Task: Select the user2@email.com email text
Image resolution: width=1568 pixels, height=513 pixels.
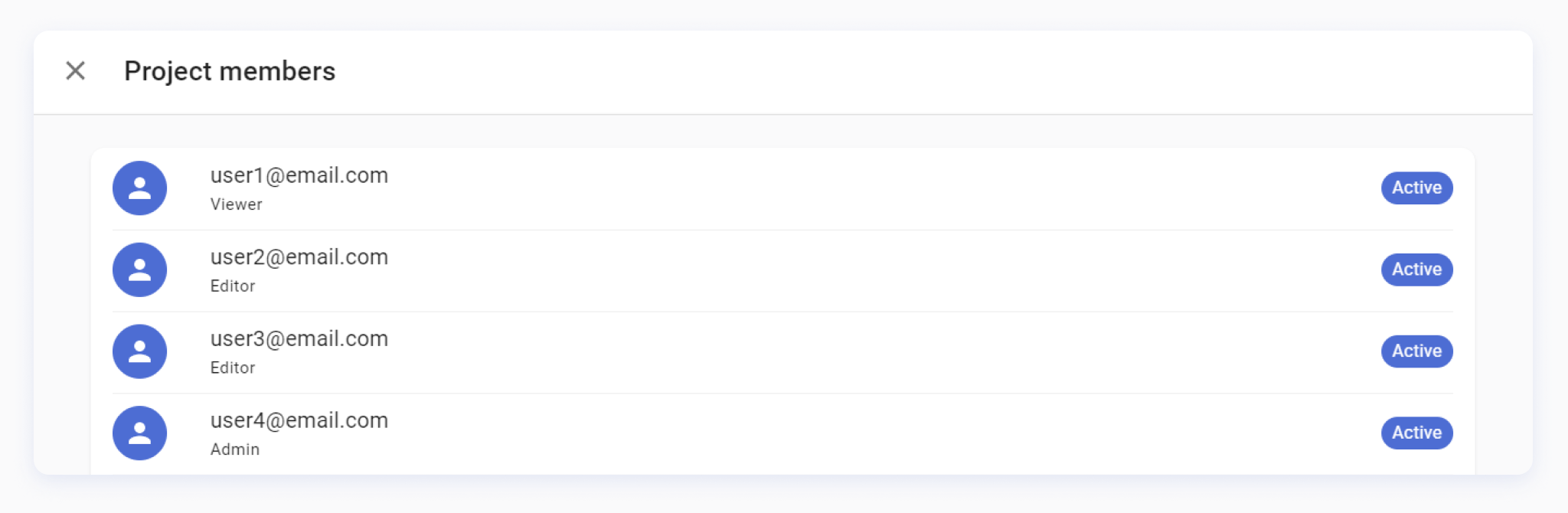Action: pos(299,257)
